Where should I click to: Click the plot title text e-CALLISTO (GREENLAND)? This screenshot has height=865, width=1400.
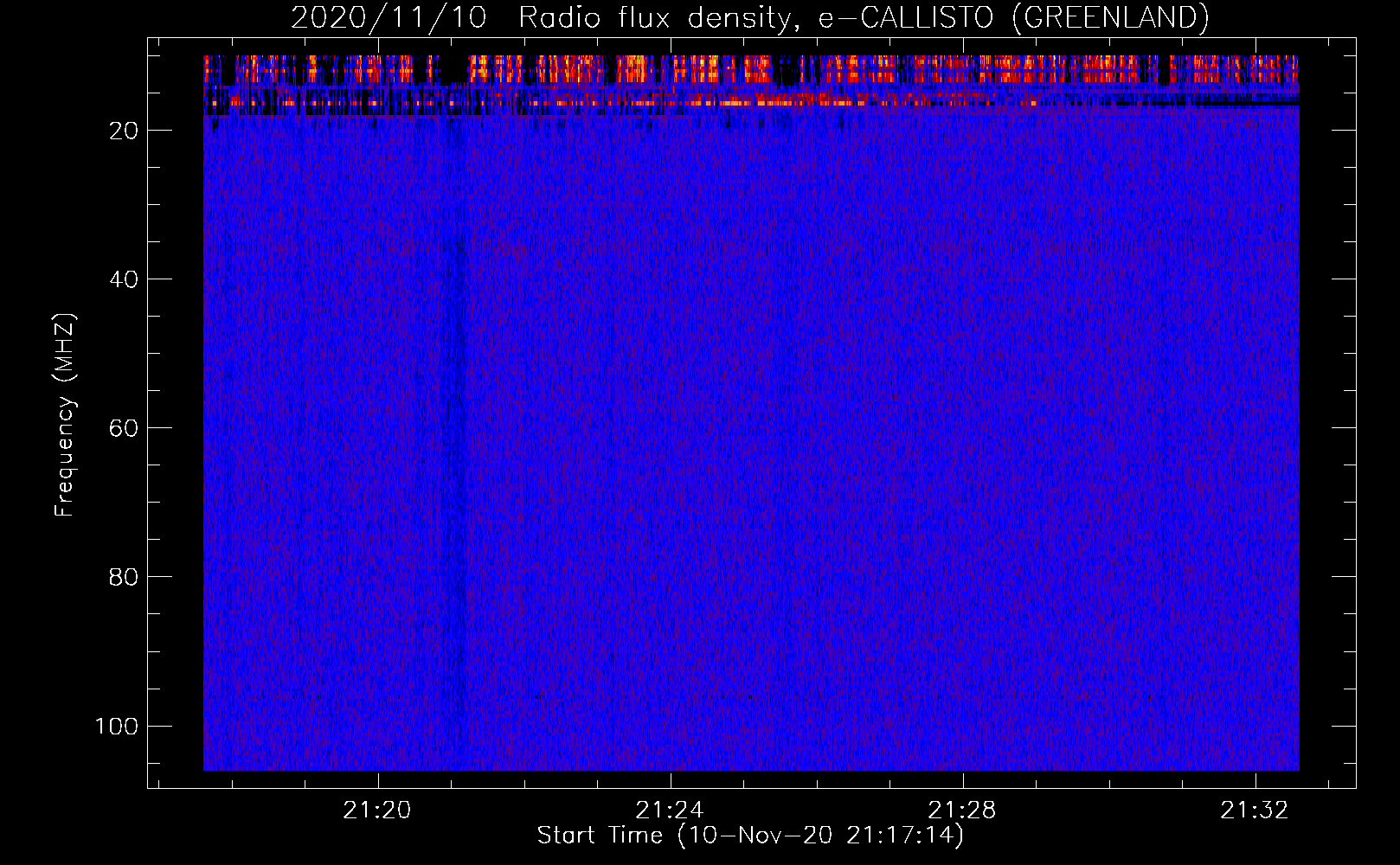[x=1013, y=17]
